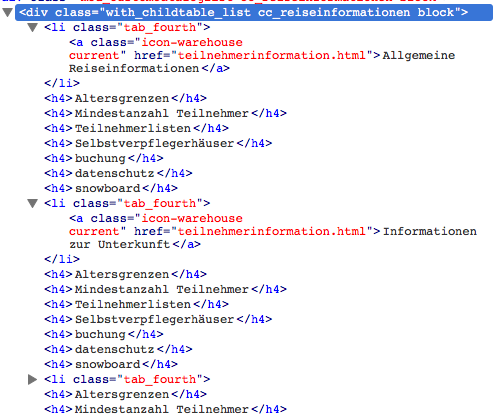This screenshot has height=419, width=494.
Task: Select buchung h4 under Informationen zur Unterkunft
Action: tap(104, 334)
